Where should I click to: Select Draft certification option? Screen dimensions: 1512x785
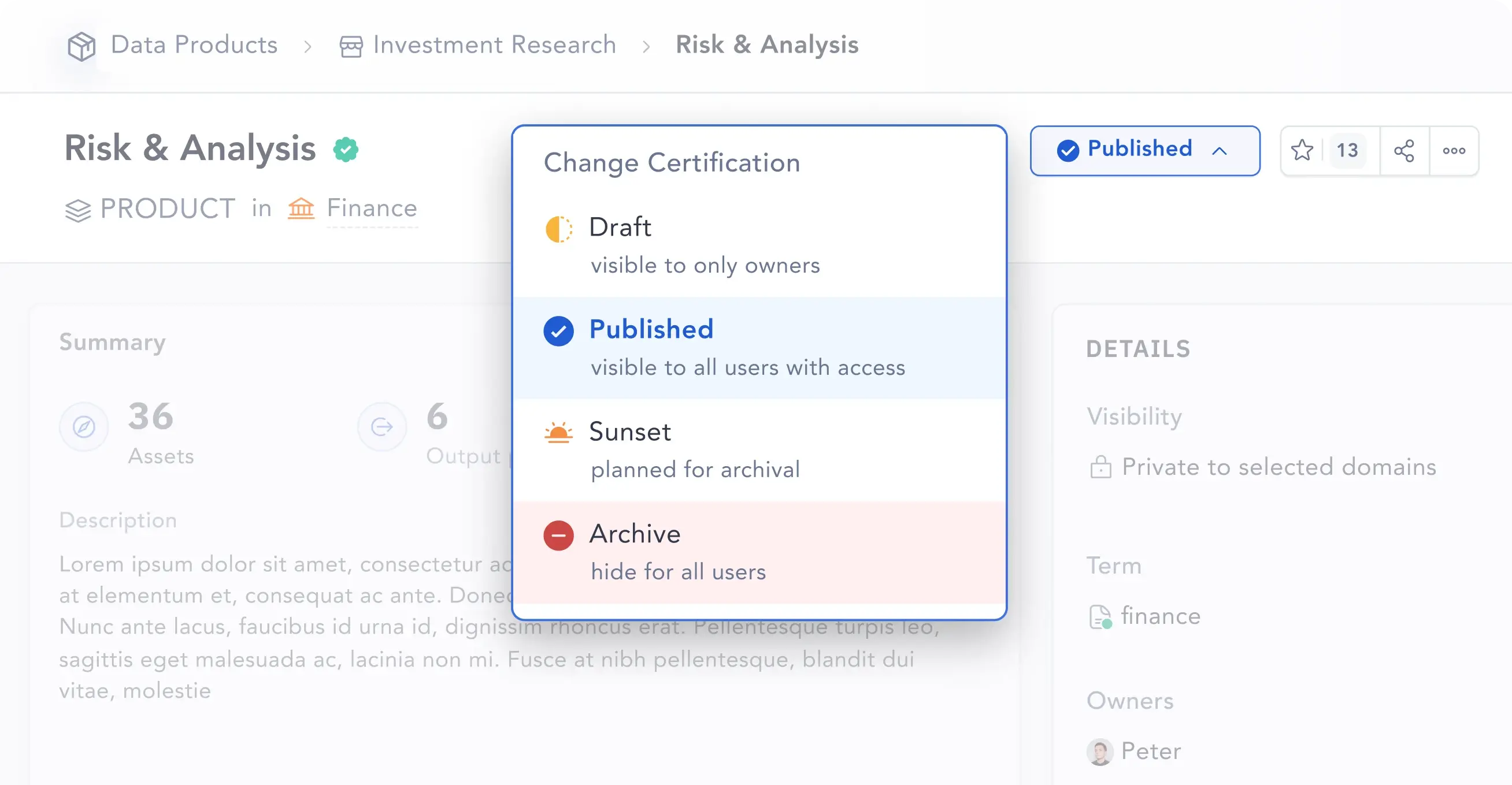[759, 245]
